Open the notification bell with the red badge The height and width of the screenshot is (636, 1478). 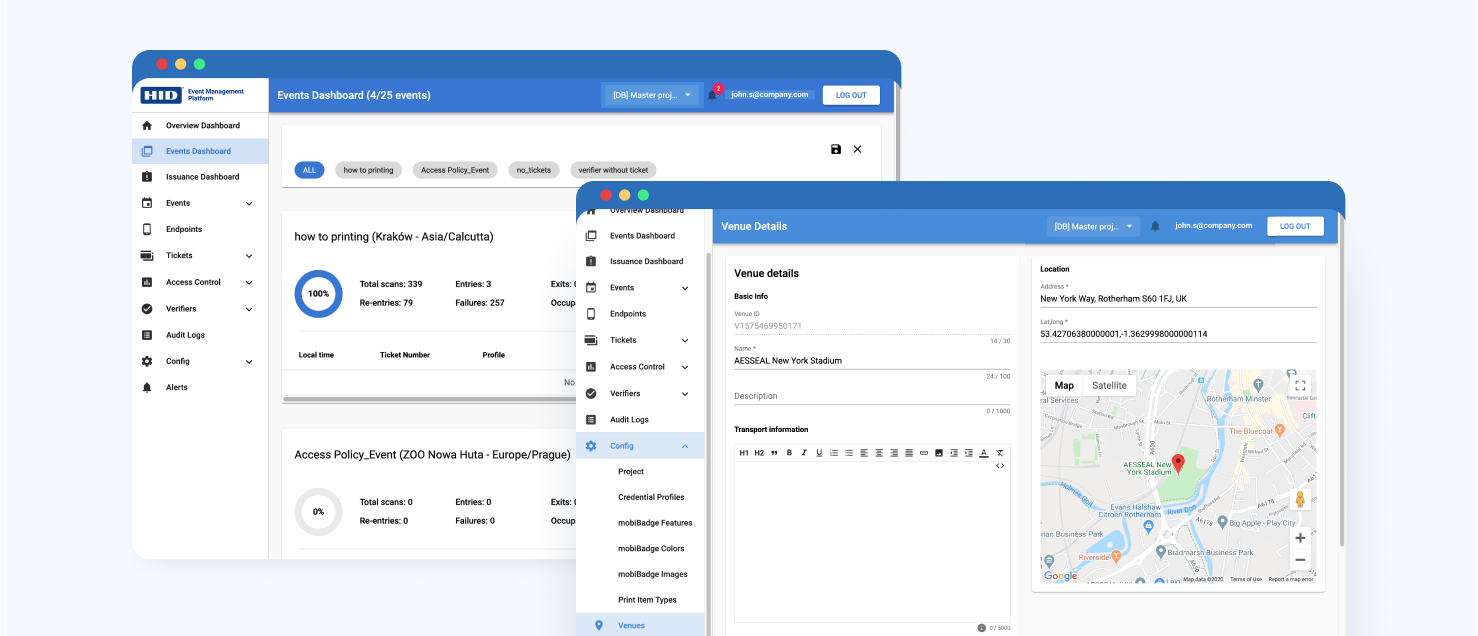713,95
